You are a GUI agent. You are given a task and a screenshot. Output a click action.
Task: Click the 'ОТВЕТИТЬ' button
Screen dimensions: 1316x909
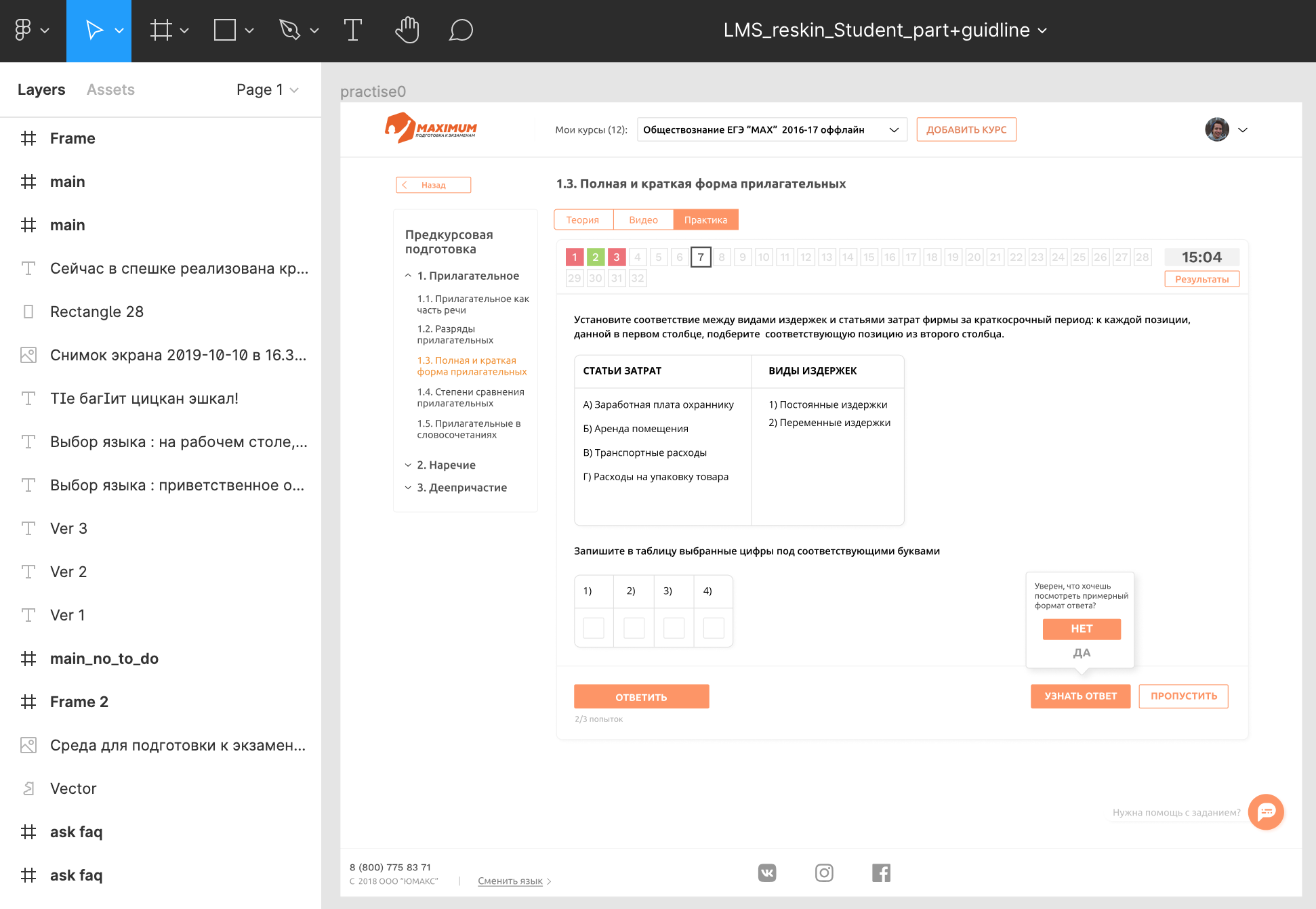641,697
